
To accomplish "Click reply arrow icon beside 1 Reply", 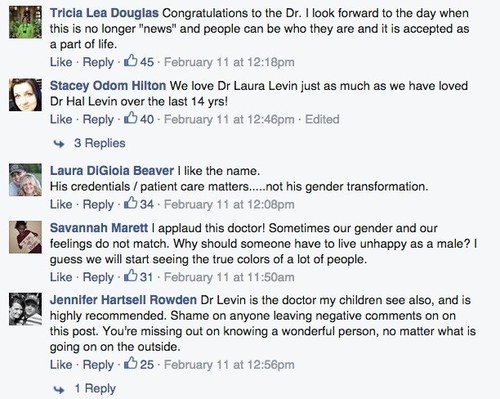I will tap(59, 389).
